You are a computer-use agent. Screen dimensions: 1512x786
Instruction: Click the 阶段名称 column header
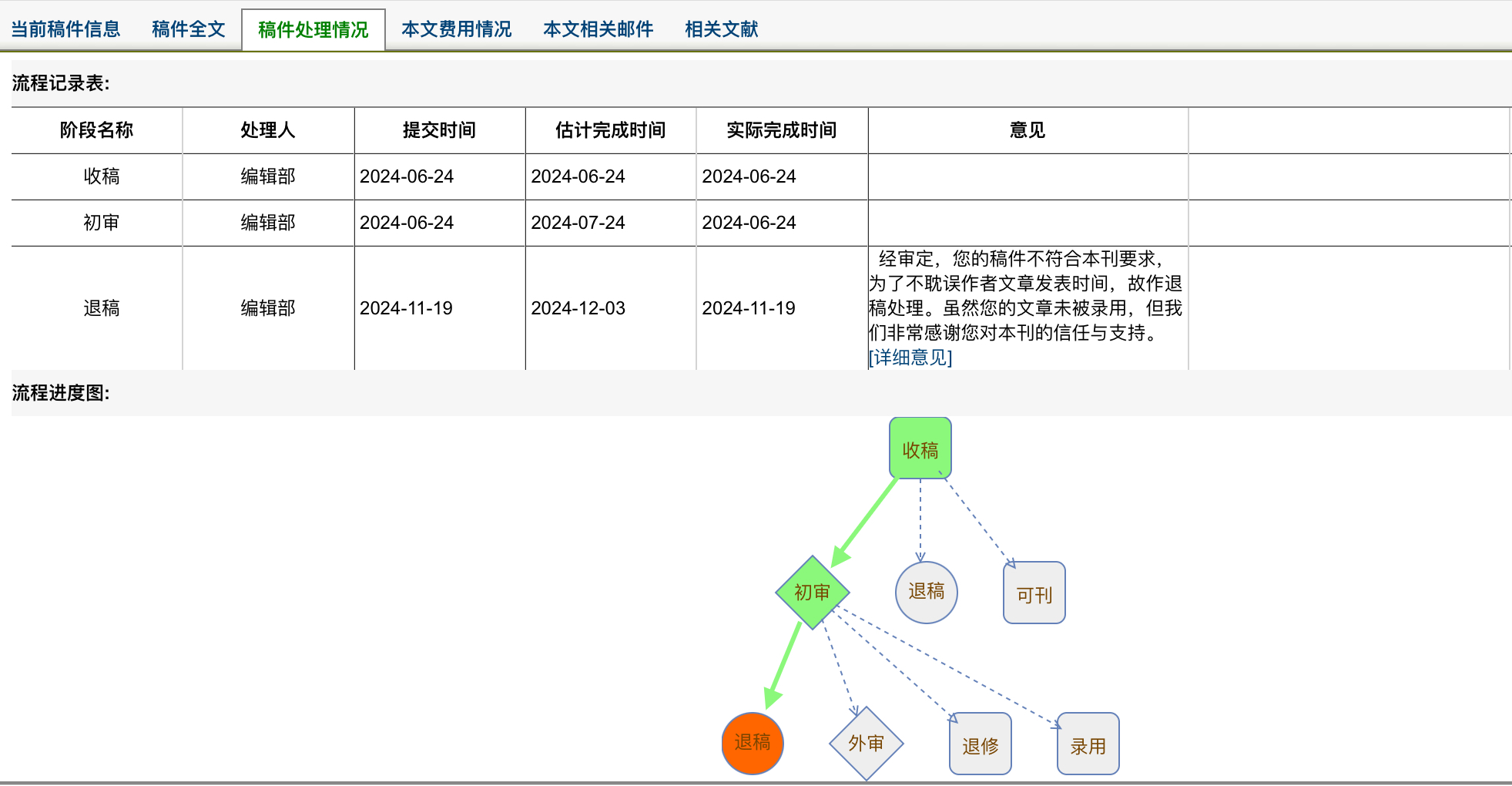(x=97, y=130)
